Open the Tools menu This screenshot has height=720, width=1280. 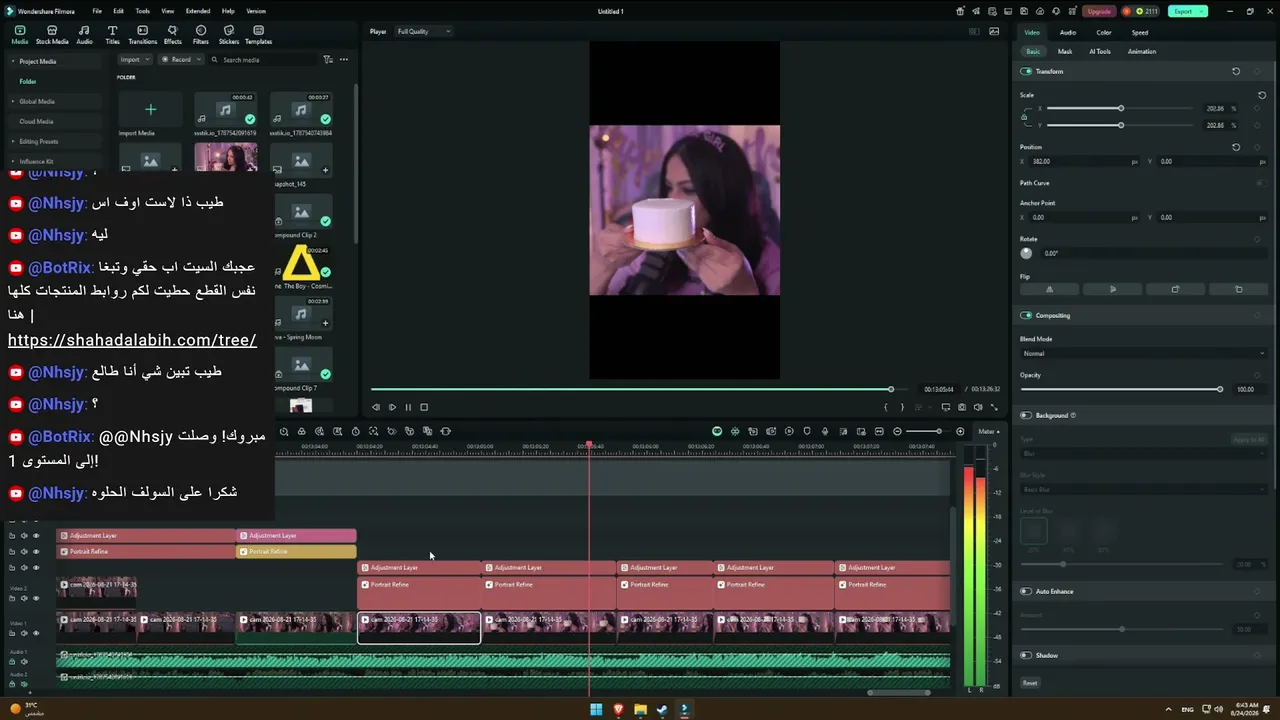[x=142, y=12]
